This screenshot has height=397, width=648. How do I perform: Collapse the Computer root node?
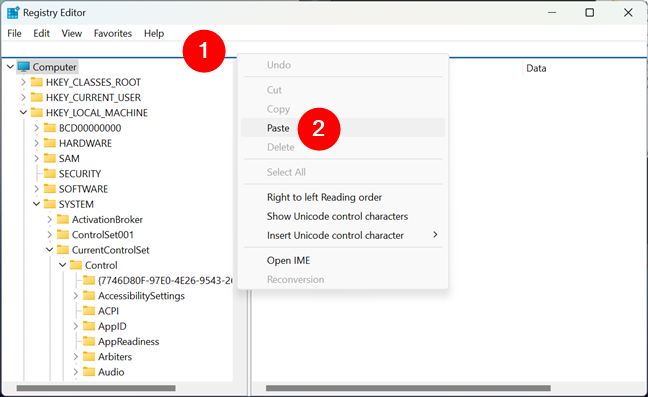pos(10,67)
